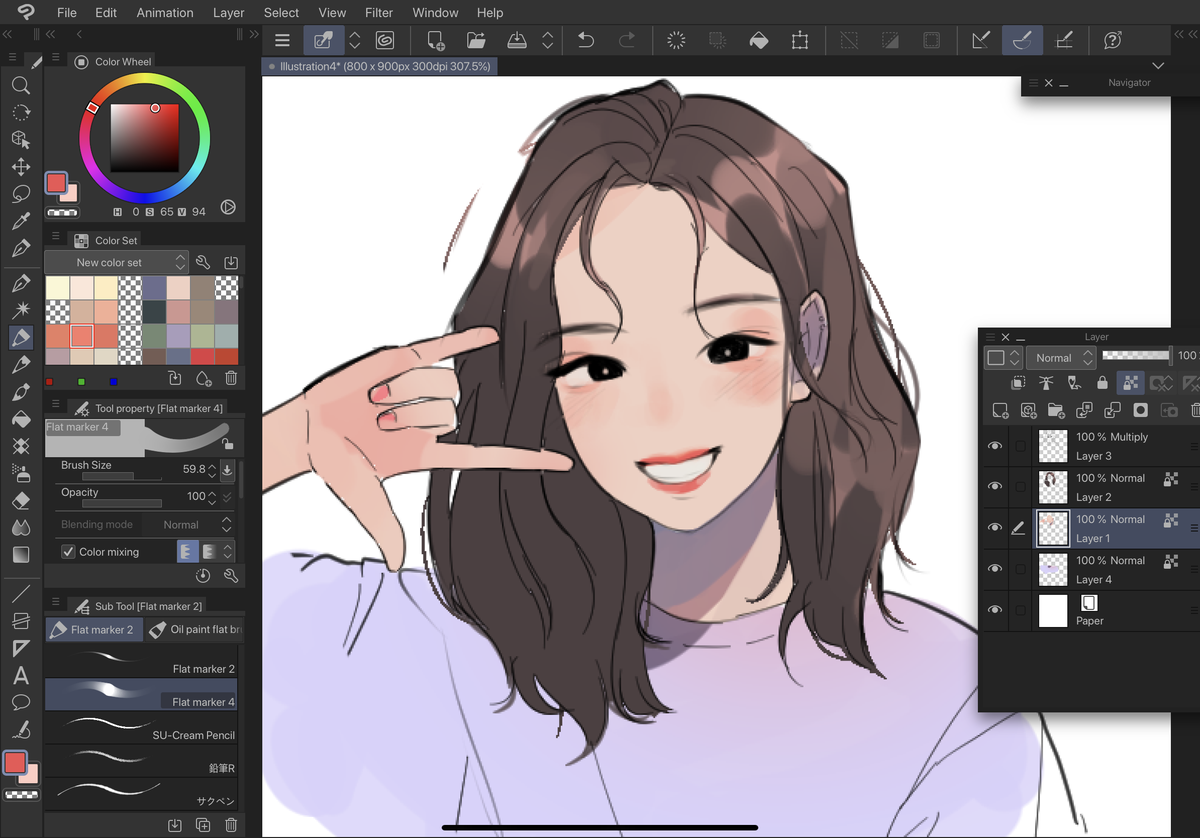The height and width of the screenshot is (838, 1200).
Task: Click the Fill bucket command icon
Action: pyautogui.click(x=759, y=41)
